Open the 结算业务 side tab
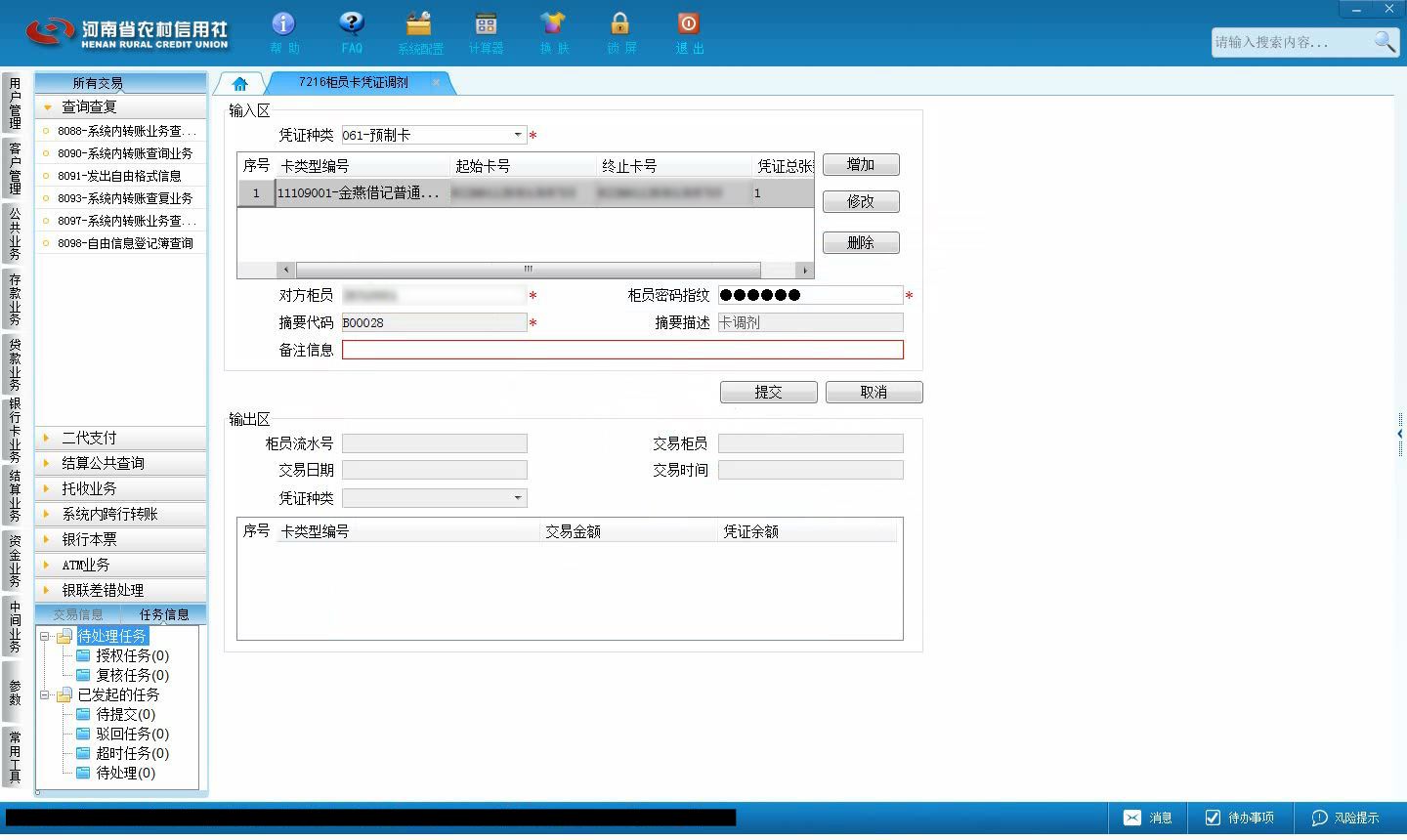Image resolution: width=1407 pixels, height=840 pixels. 15,495
